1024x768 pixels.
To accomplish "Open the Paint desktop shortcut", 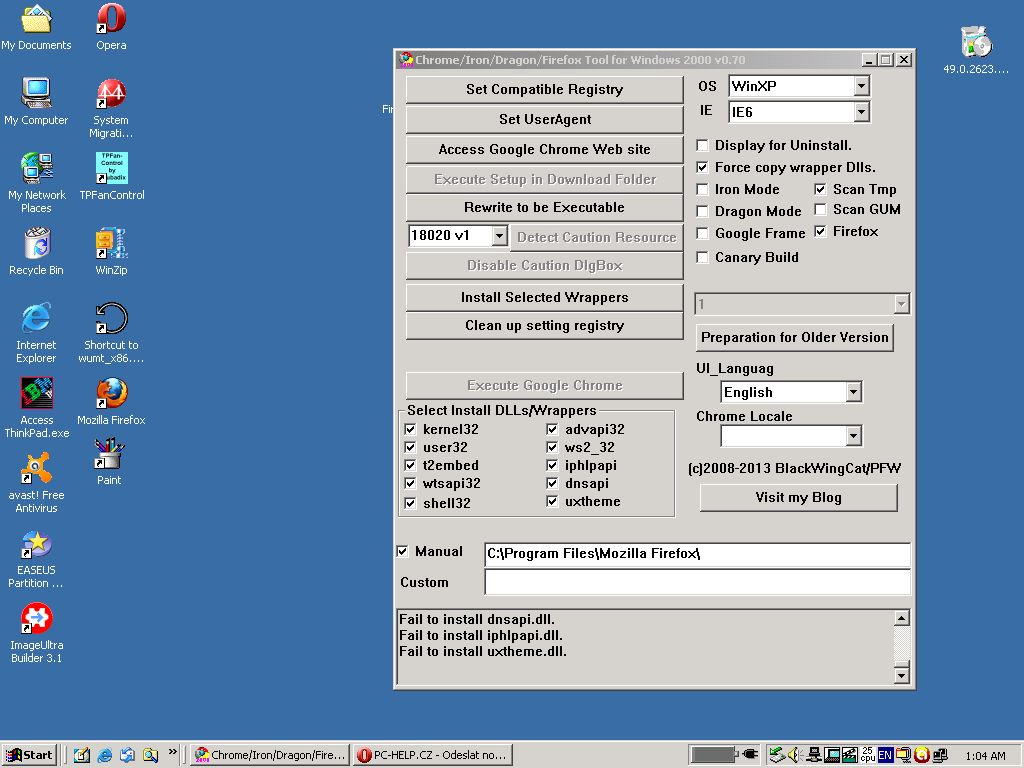I will click(x=109, y=456).
